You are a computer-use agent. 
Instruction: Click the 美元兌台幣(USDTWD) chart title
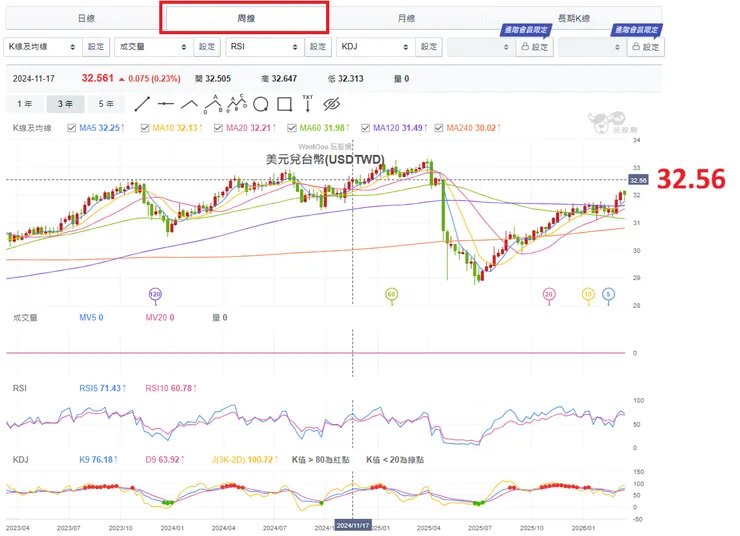pos(325,159)
